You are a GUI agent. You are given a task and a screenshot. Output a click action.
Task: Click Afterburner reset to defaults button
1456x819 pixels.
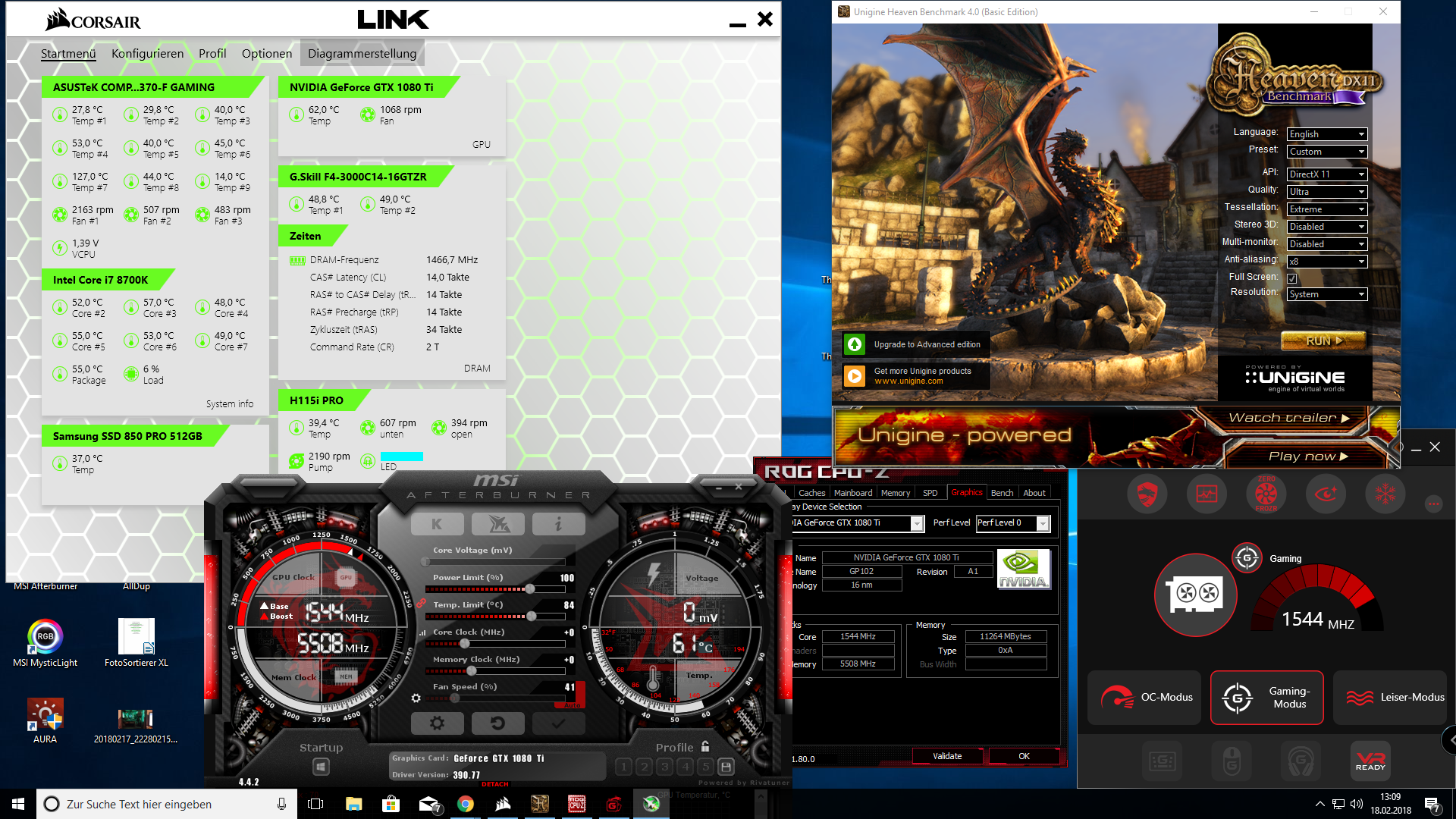click(x=497, y=723)
